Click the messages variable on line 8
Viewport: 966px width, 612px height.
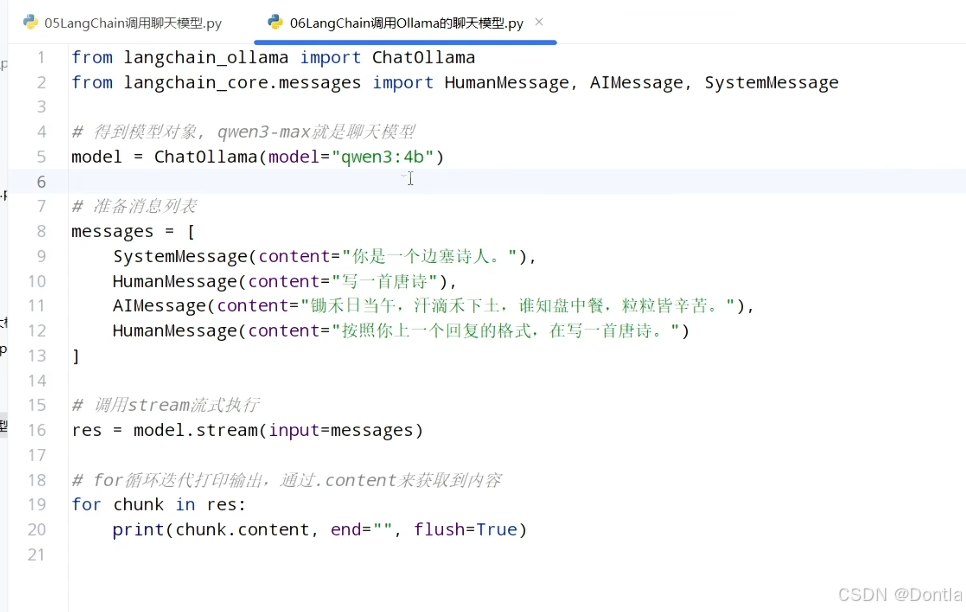112,231
